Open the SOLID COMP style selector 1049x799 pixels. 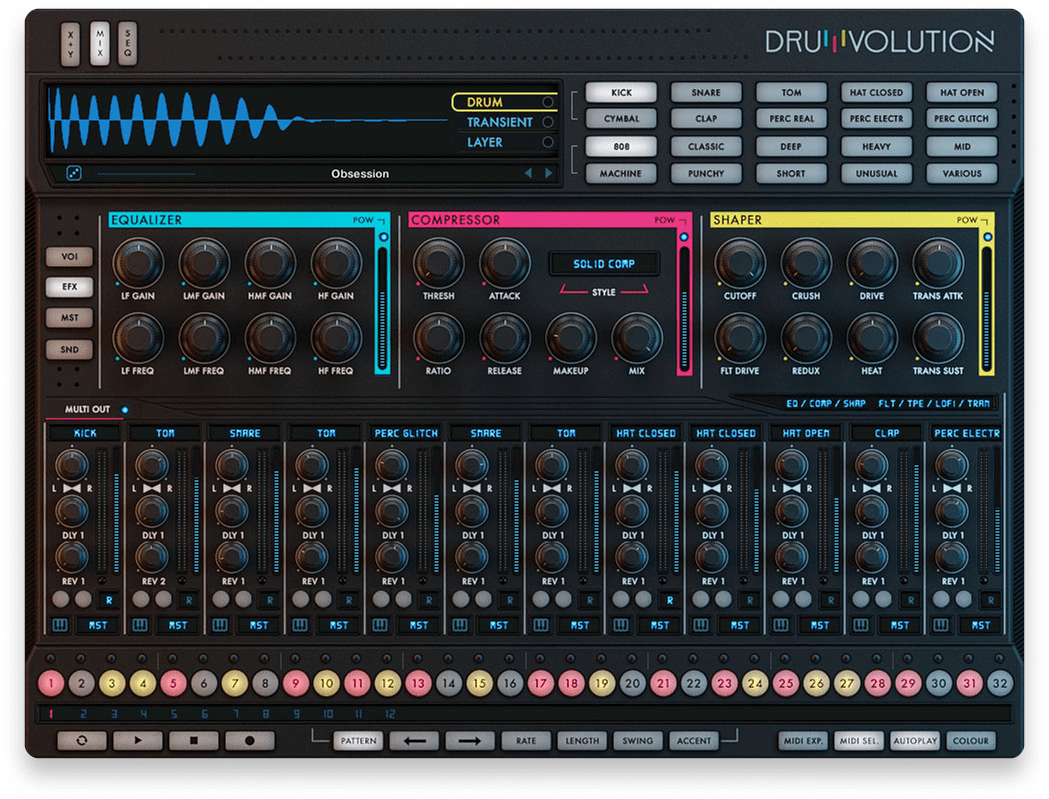click(606, 263)
